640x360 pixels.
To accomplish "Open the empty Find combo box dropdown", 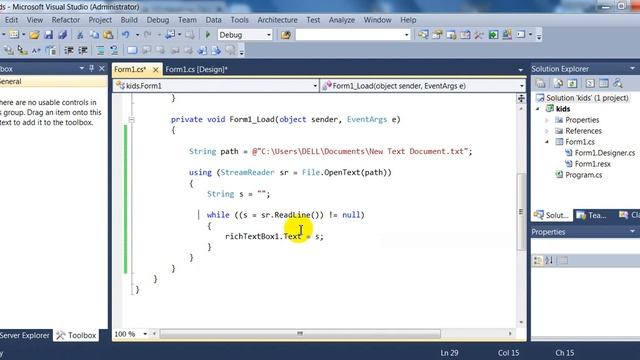I will (406, 35).
